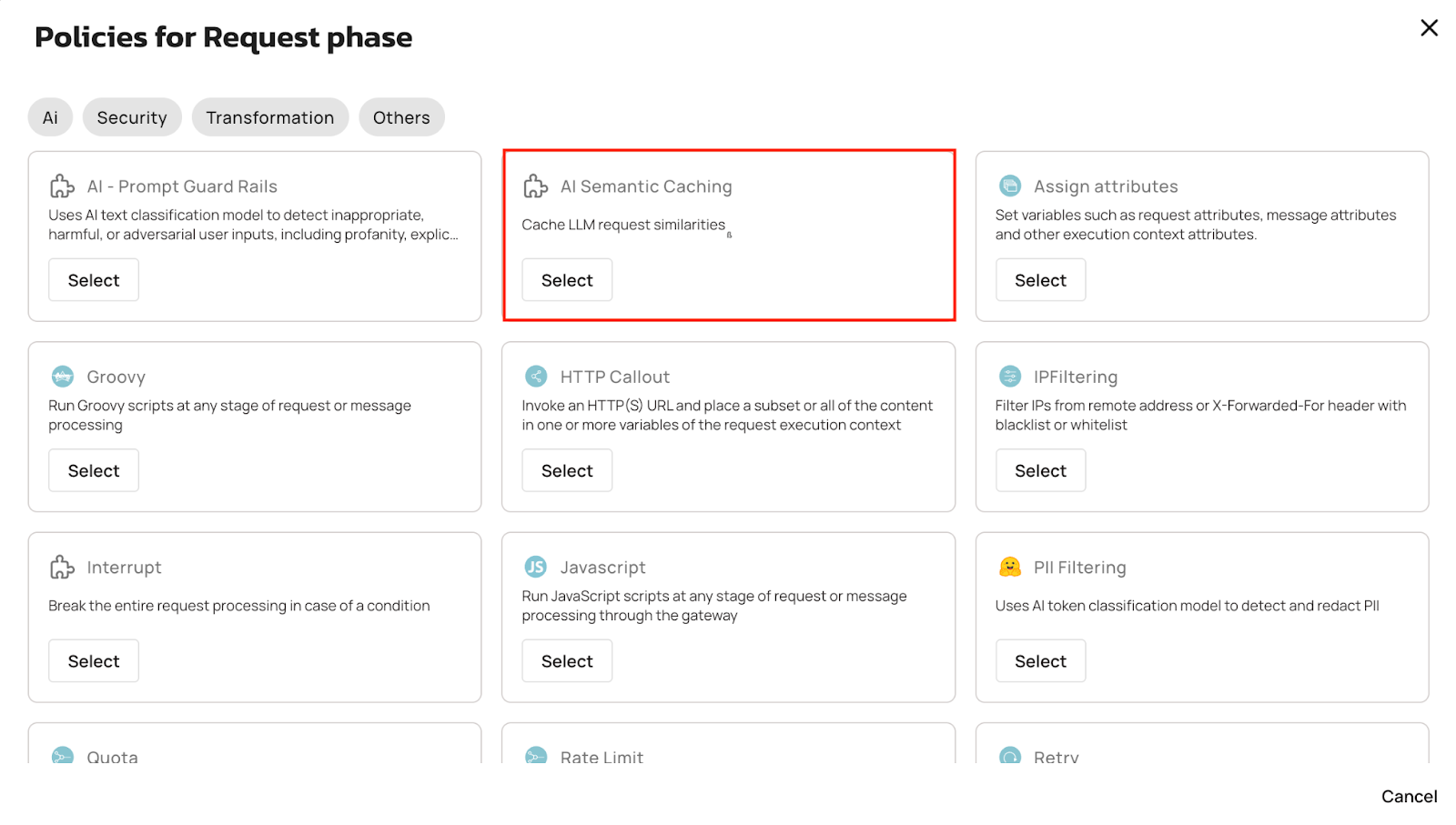Click the Javascript JS icon
Viewport: 1456px width, 825px height.
point(536,567)
